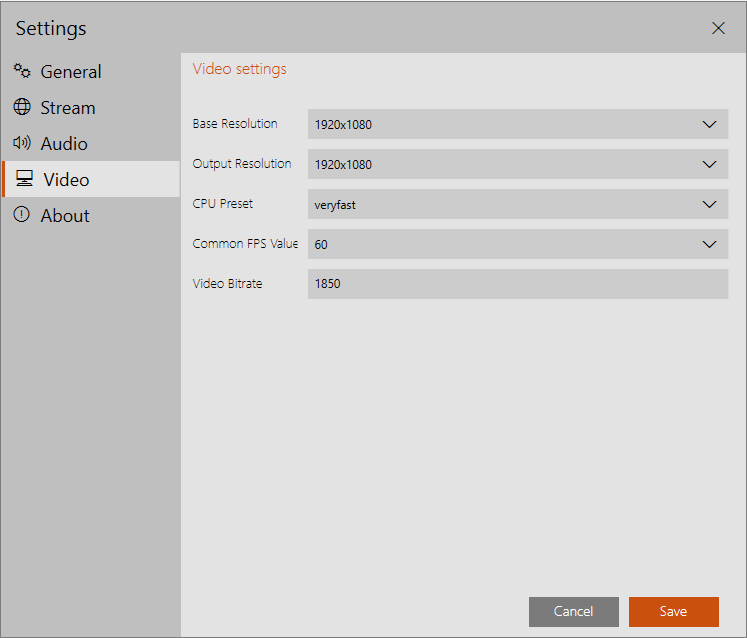Close the Settings dialog with the X
Image resolution: width=747 pixels, height=638 pixels.
(718, 28)
